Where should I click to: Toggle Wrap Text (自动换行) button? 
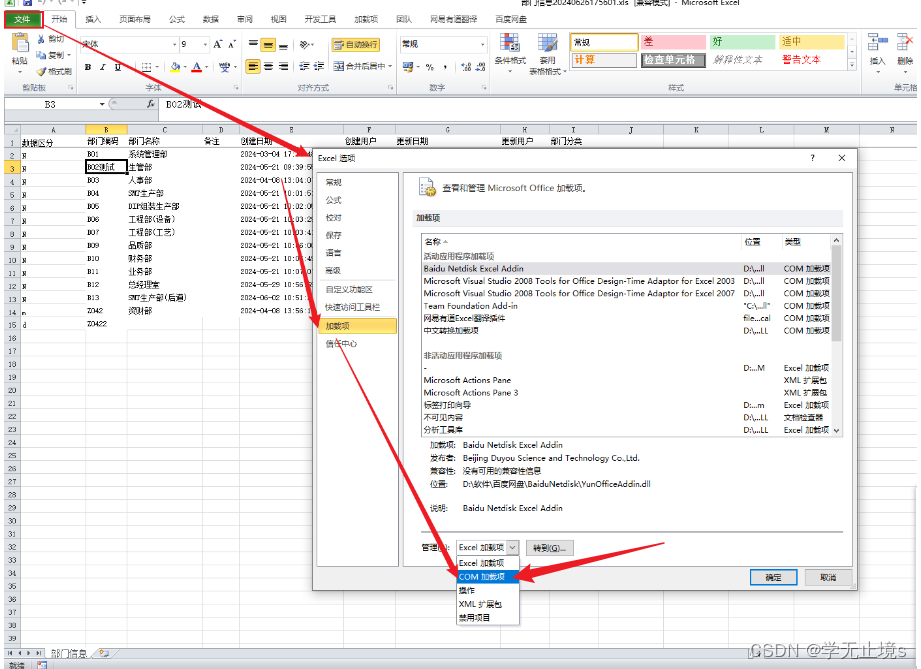355,45
